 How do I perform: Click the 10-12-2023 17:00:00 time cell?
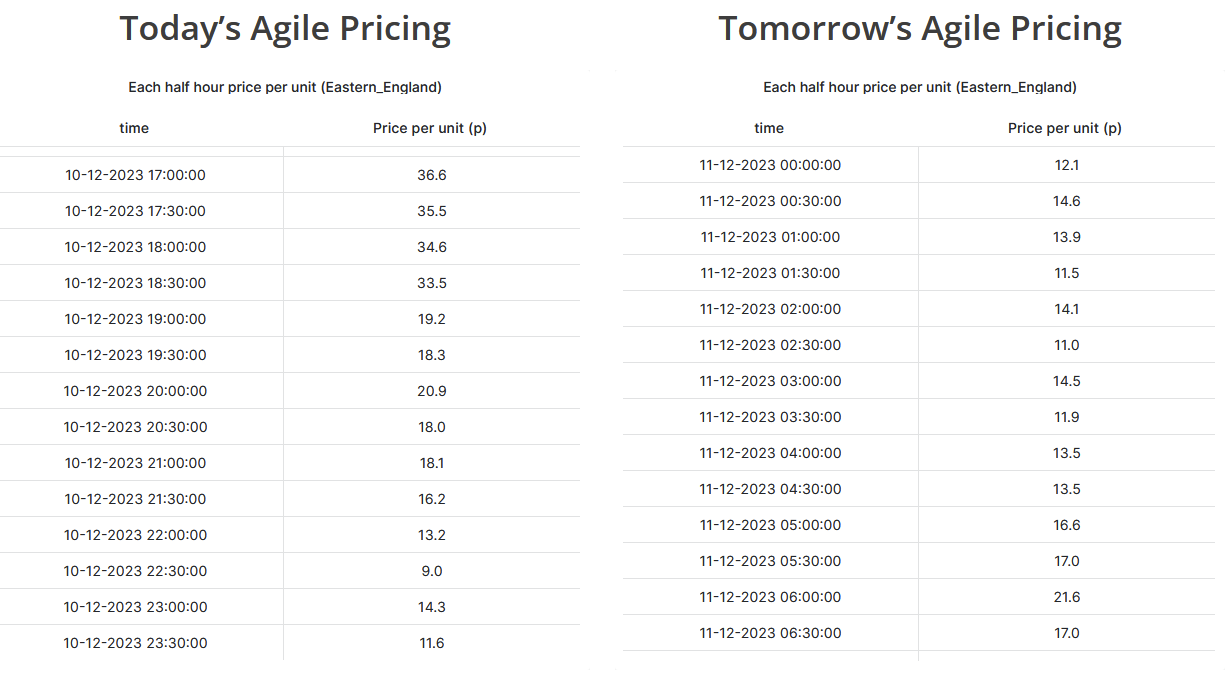point(135,175)
